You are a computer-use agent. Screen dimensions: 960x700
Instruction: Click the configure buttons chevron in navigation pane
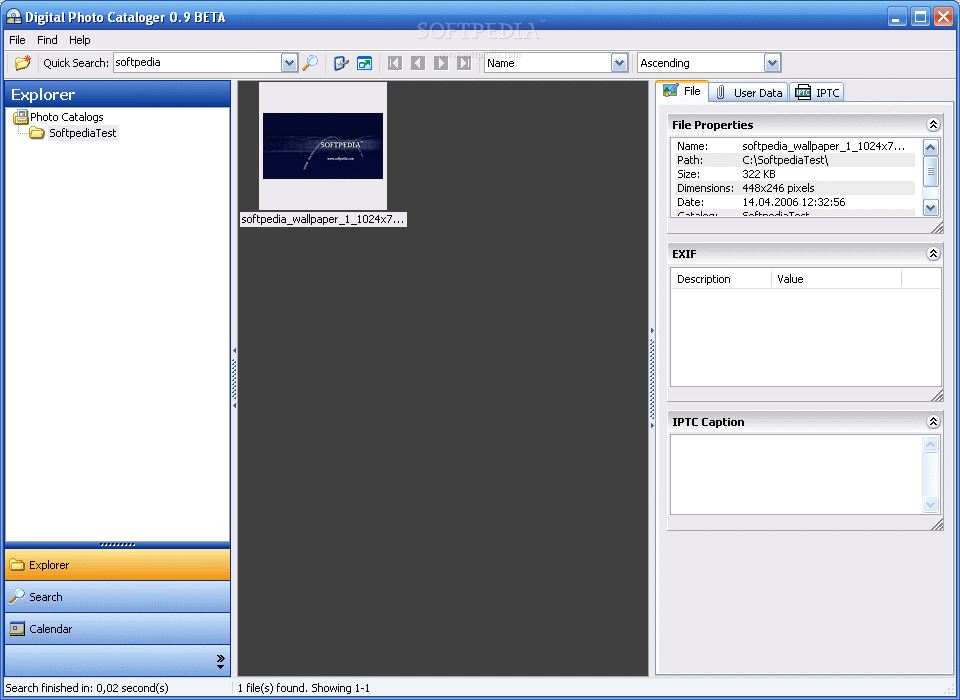(x=220, y=661)
